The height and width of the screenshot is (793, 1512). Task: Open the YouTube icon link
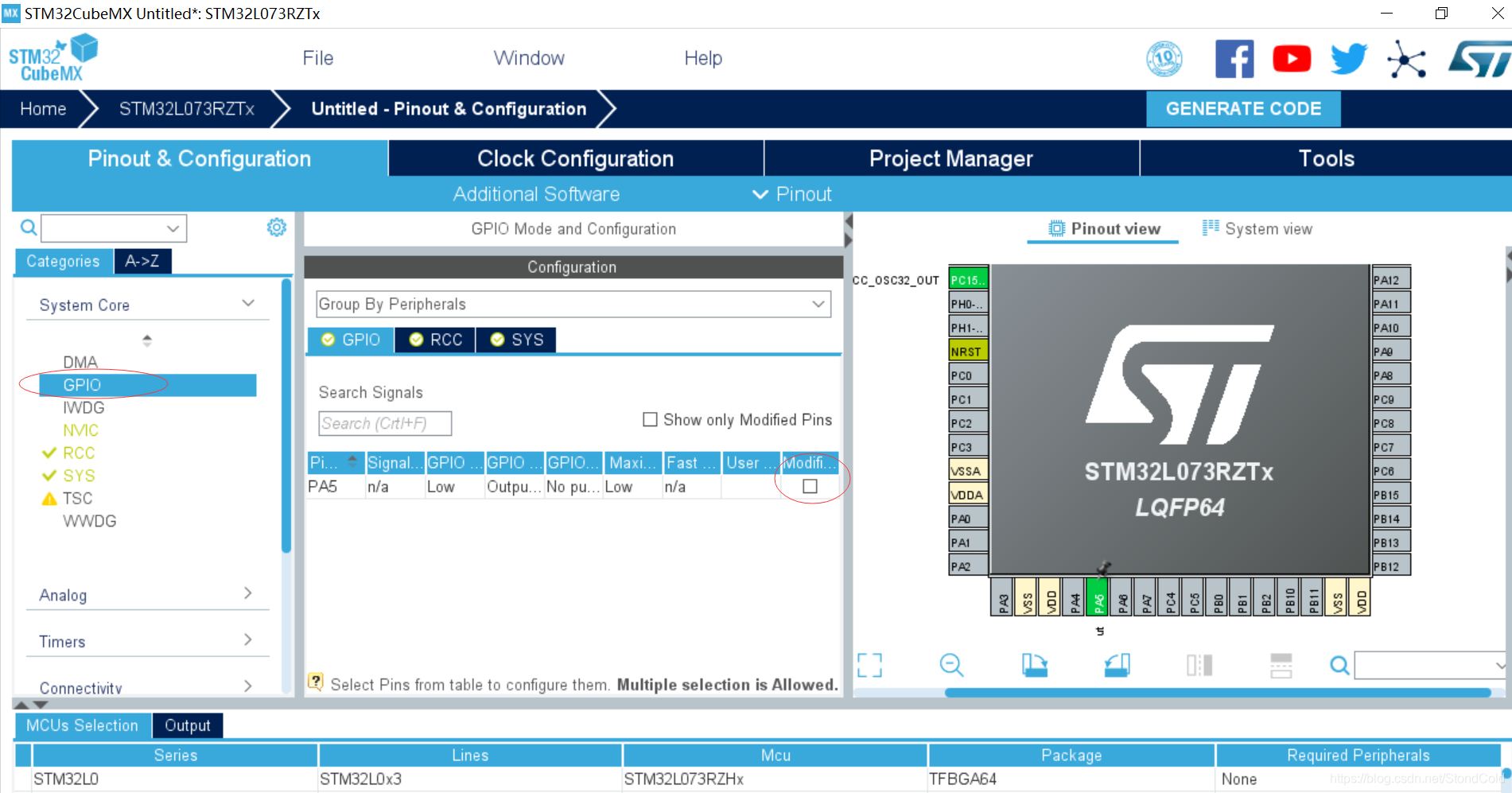tap(1292, 59)
